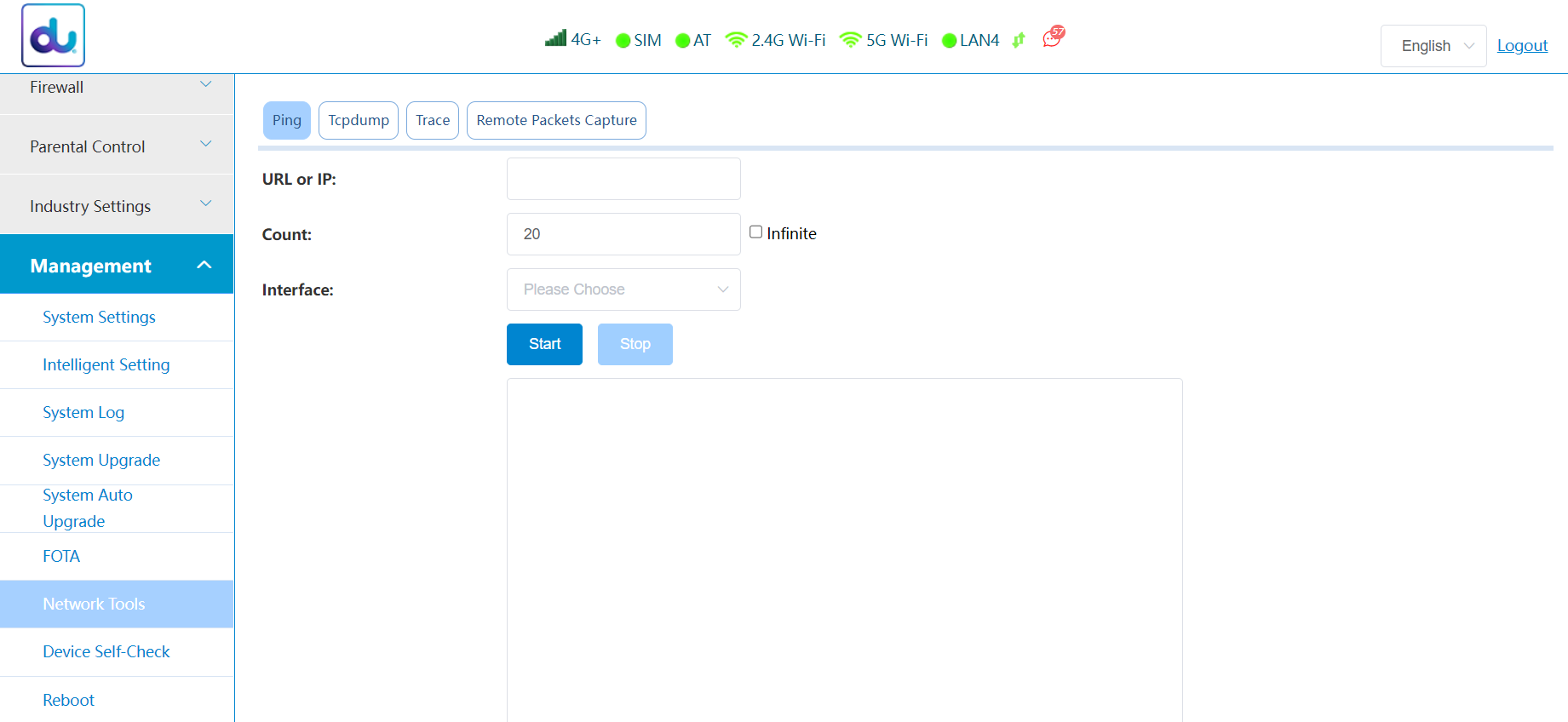Switch to the Remote Packets Capture tab
1568x722 pixels.
point(556,121)
